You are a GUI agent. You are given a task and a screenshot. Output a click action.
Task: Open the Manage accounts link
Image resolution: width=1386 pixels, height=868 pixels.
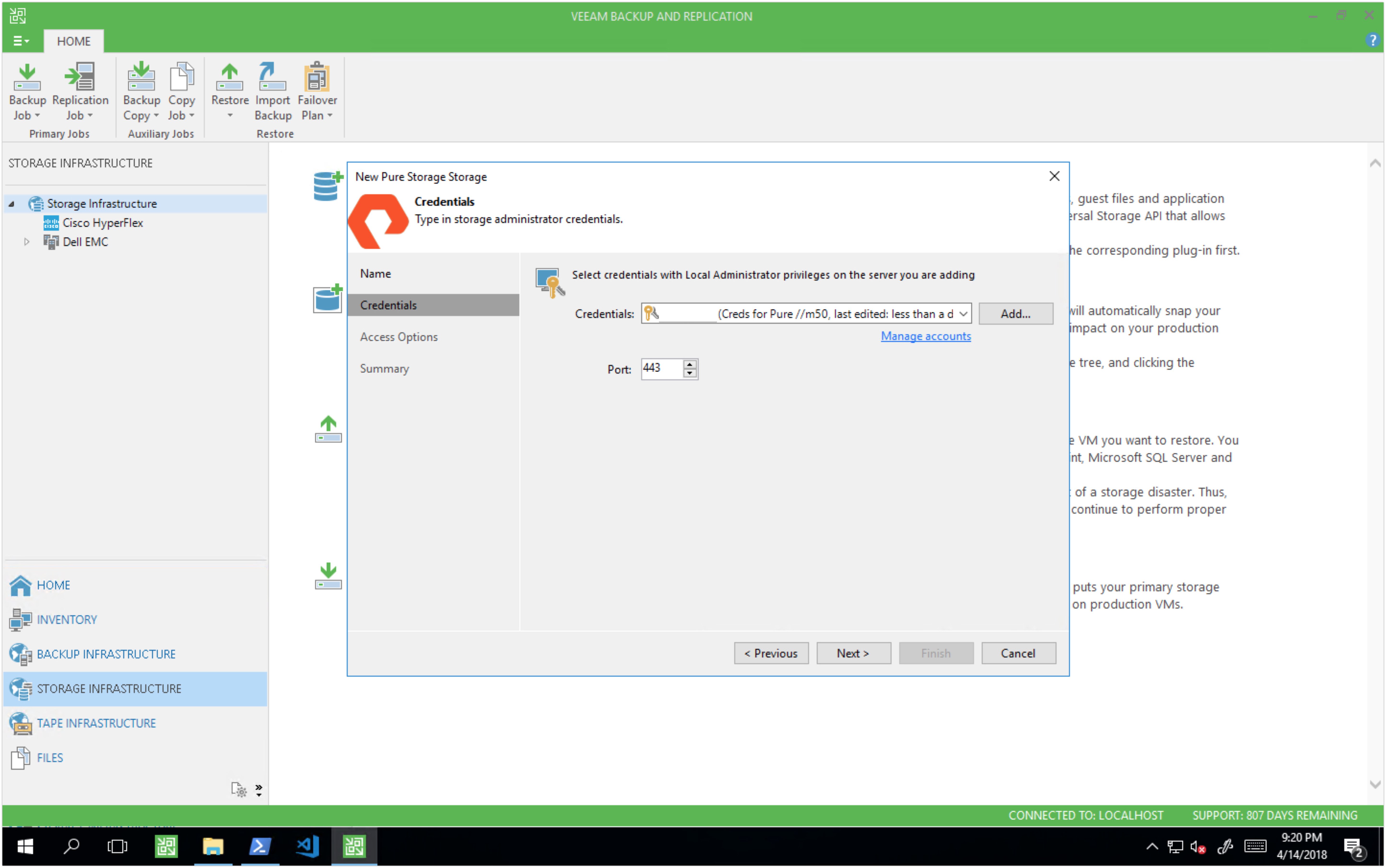[x=926, y=336]
